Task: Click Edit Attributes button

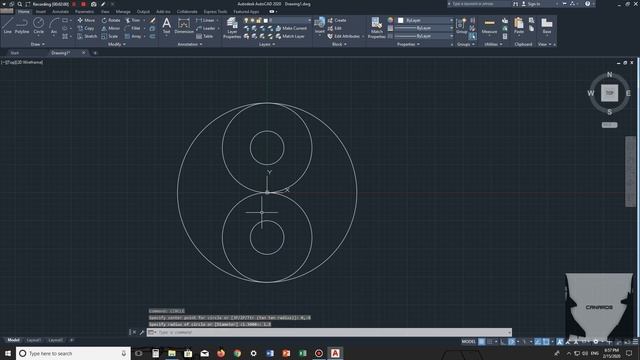Action: tap(344, 36)
